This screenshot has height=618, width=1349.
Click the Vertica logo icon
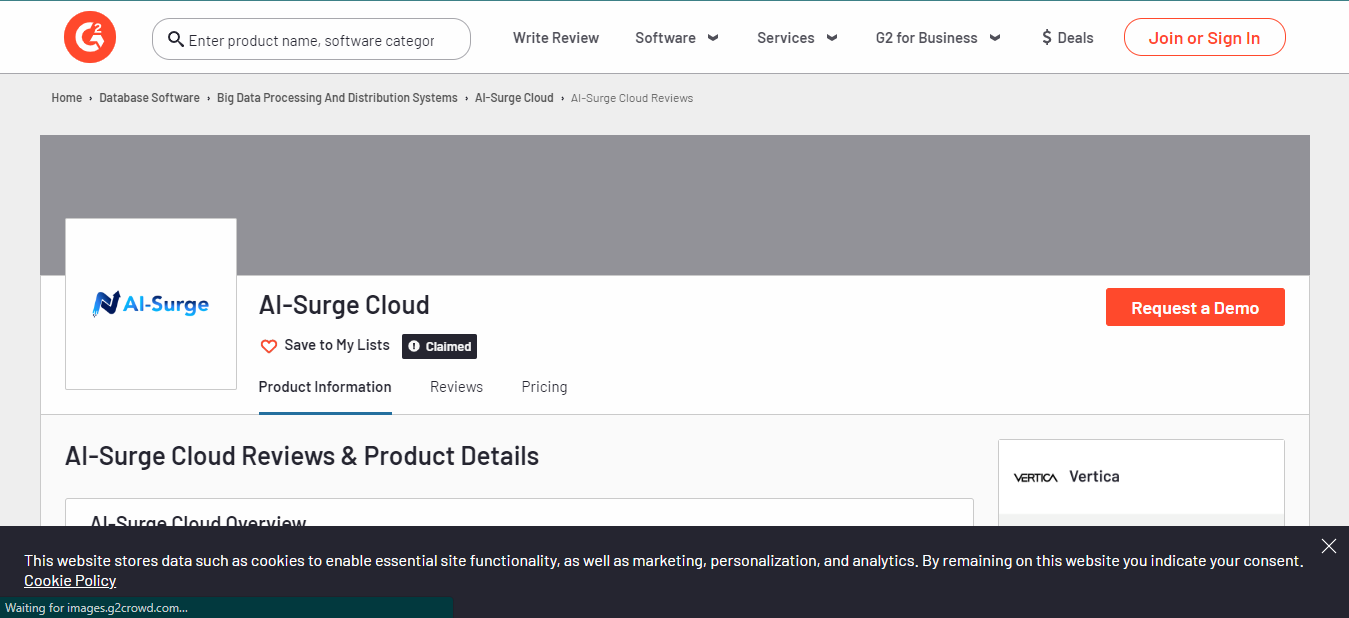[1035, 477]
